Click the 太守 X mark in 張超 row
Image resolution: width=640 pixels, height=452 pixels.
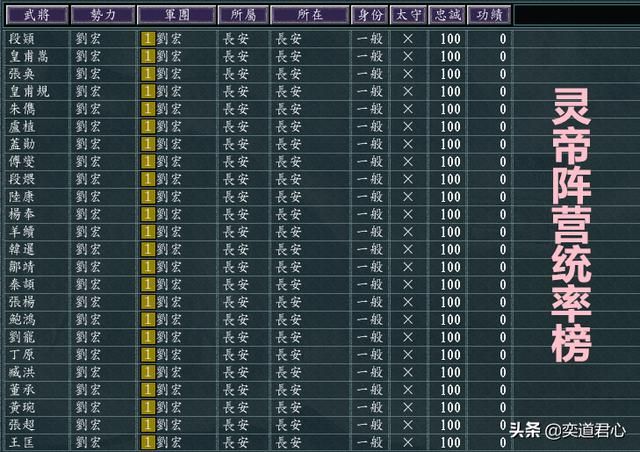coord(408,425)
